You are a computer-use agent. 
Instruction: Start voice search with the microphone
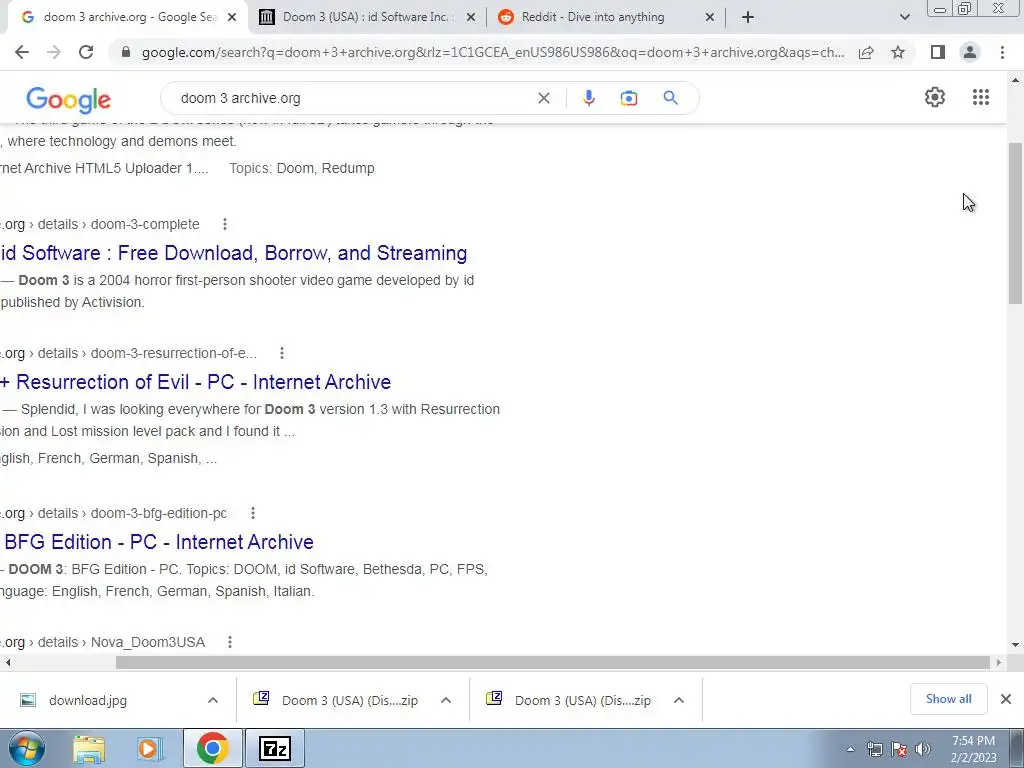point(588,98)
